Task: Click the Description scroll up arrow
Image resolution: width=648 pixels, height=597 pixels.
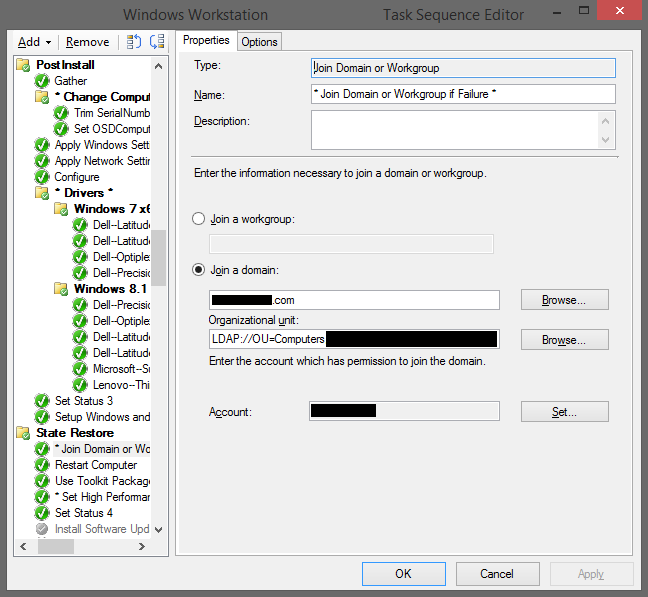Action: (x=605, y=121)
